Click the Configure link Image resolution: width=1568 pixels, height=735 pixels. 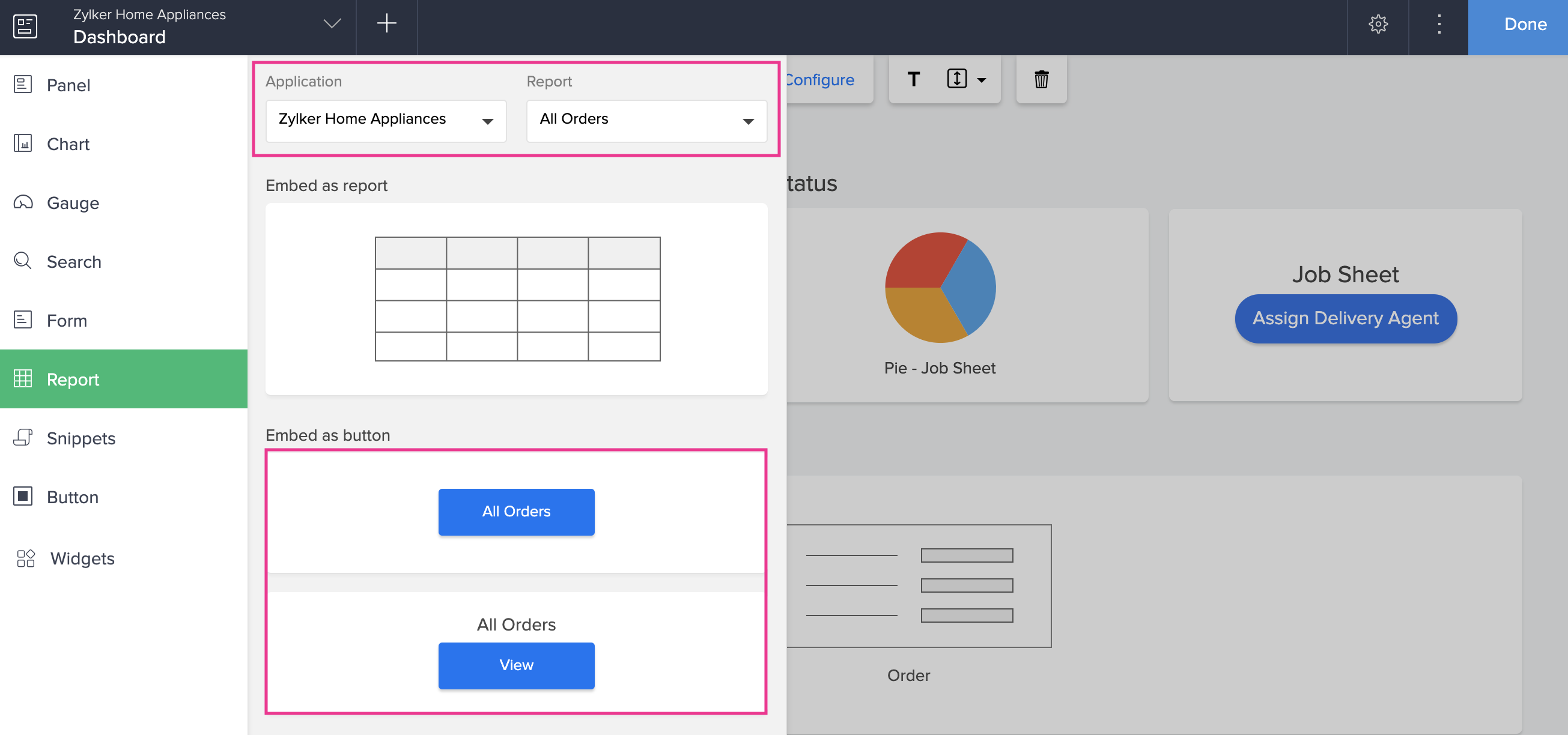(821, 80)
